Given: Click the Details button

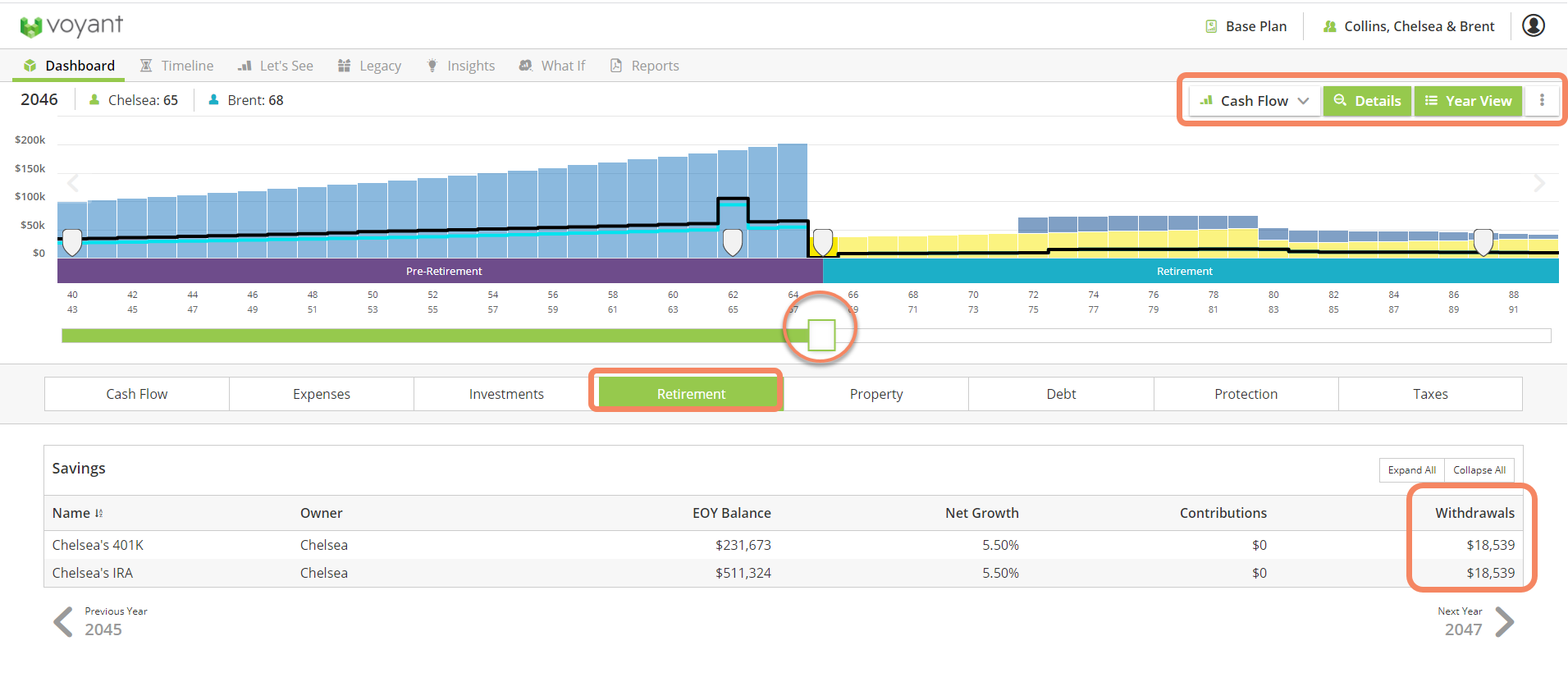Looking at the screenshot, I should point(1367,101).
